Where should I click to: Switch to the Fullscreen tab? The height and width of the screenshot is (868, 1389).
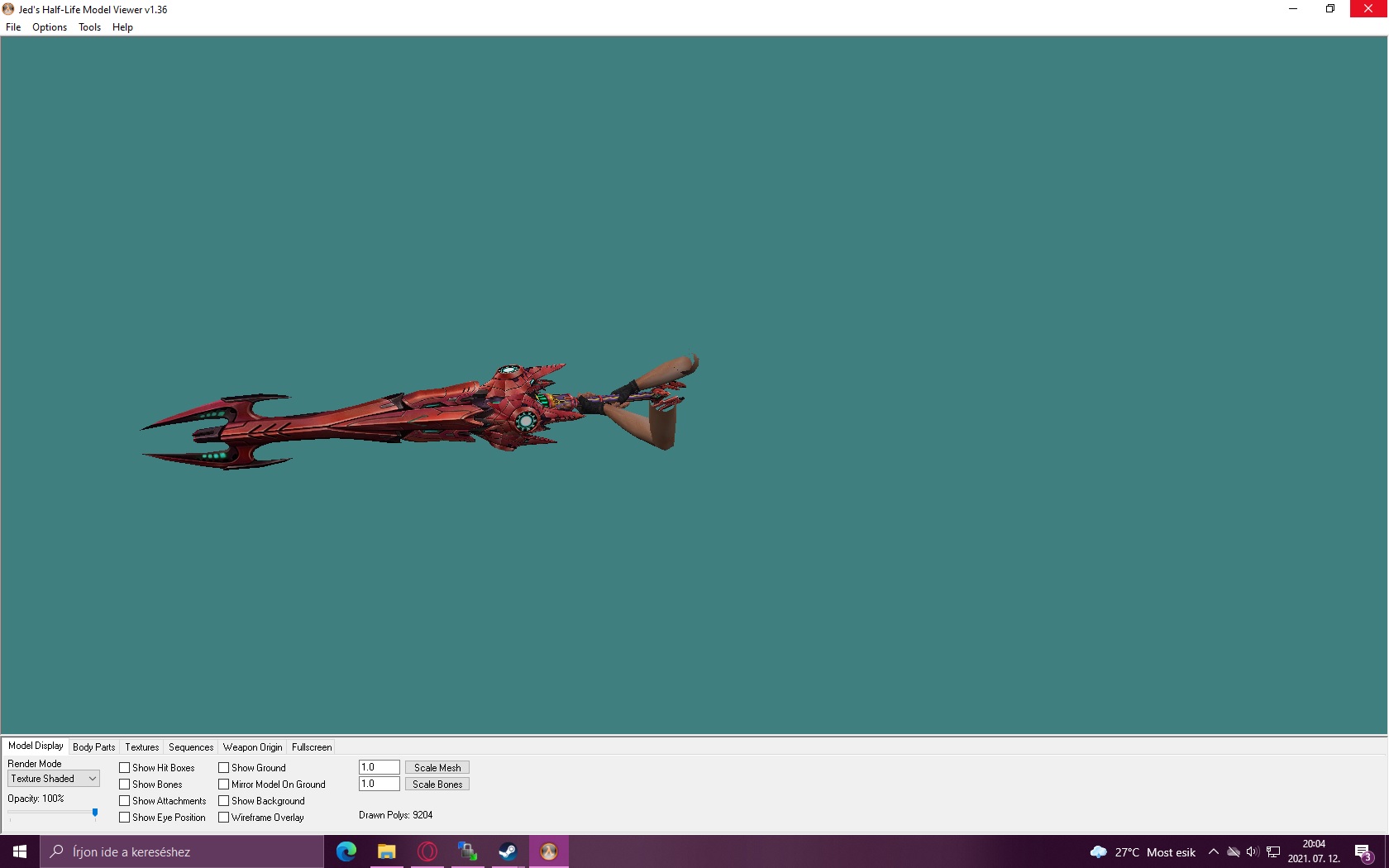click(x=312, y=747)
